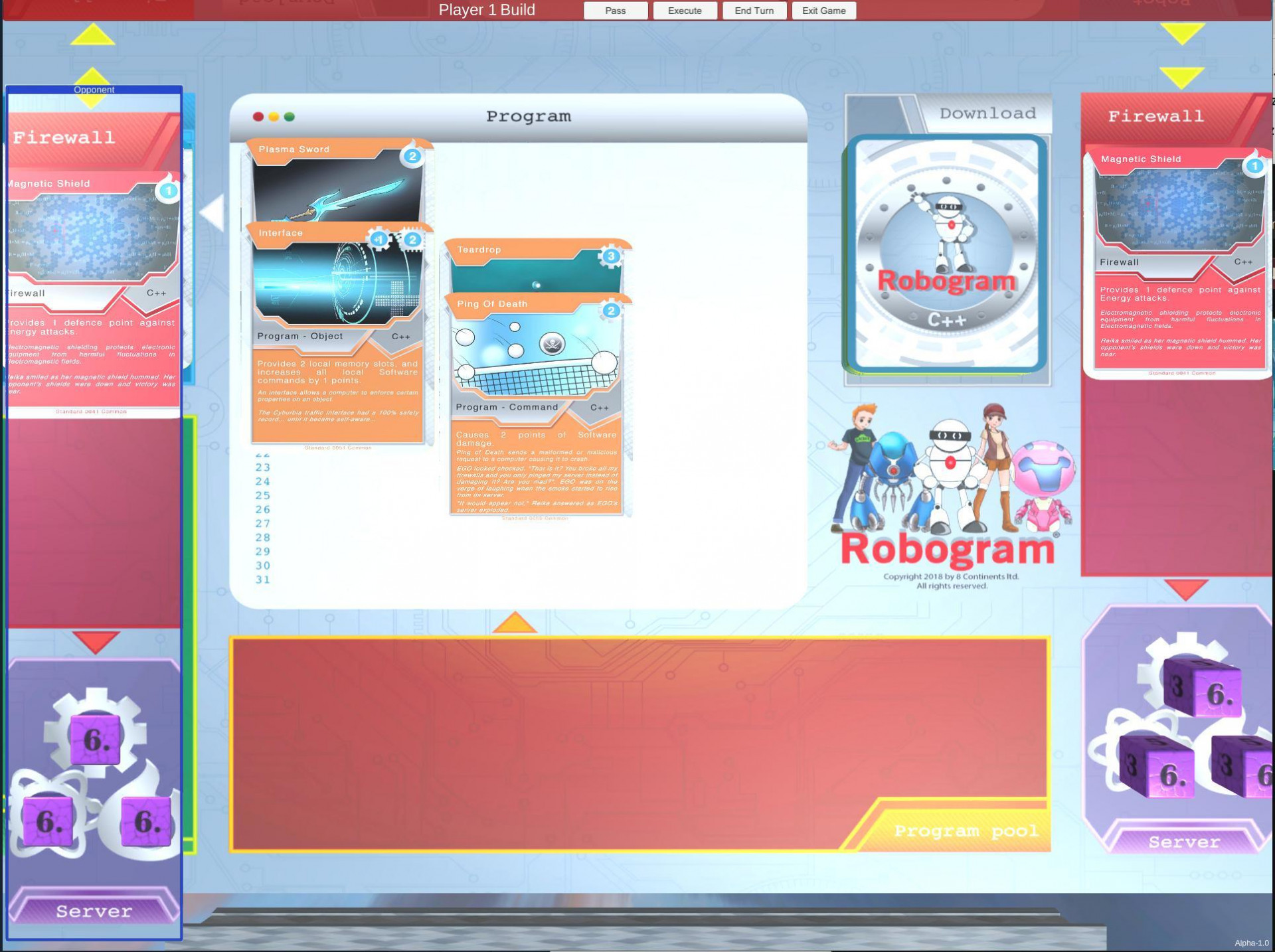Click the opponent's bottom-right flame die

point(146,821)
